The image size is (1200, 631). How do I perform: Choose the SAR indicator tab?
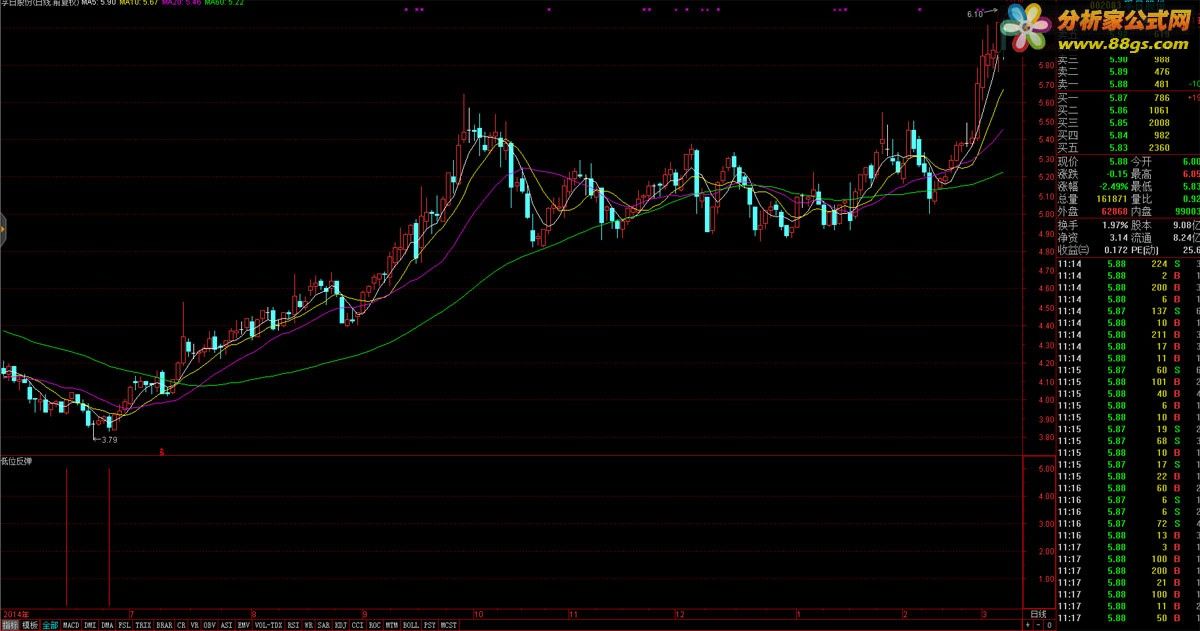click(324, 625)
